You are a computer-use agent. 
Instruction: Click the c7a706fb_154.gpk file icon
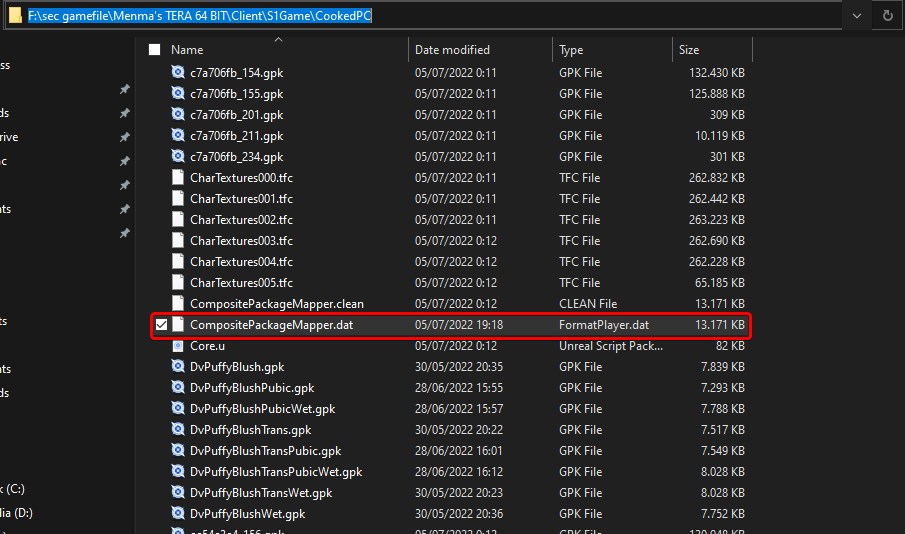(x=178, y=73)
